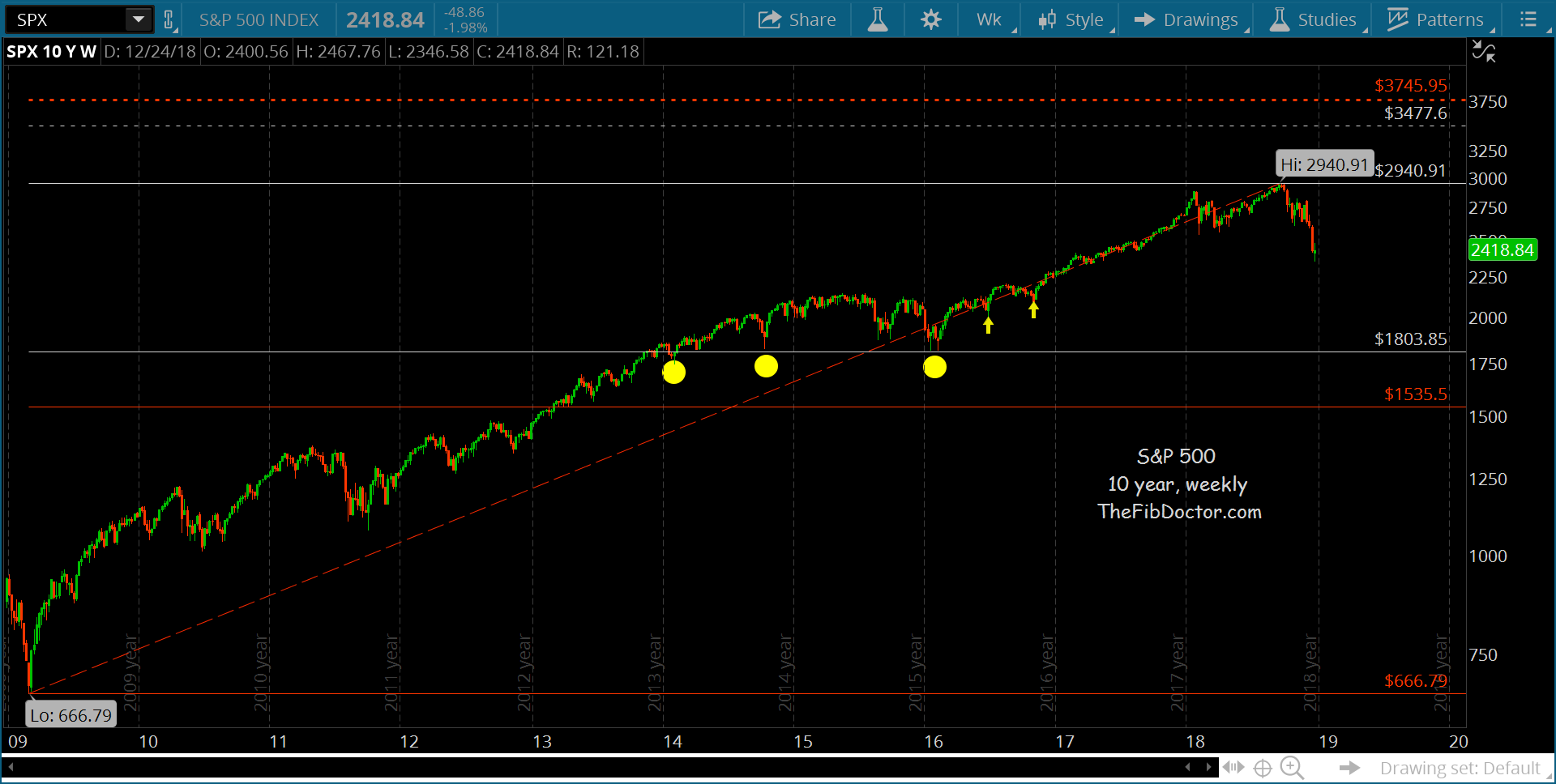Click the S&P 500 INDEX description label
The height and width of the screenshot is (784, 1556).
click(259, 19)
